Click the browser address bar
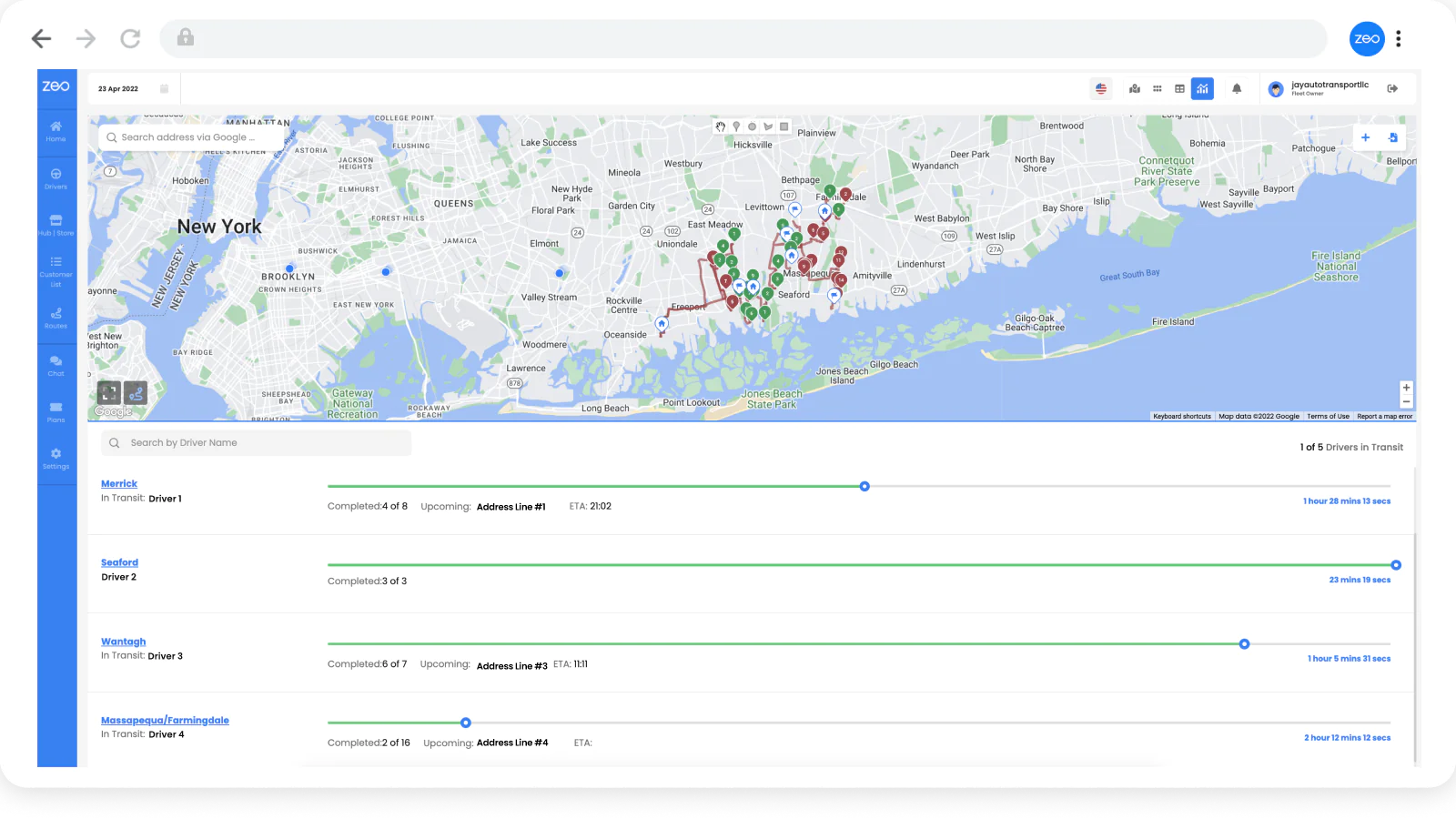This screenshot has height=819, width=1456. click(743, 38)
